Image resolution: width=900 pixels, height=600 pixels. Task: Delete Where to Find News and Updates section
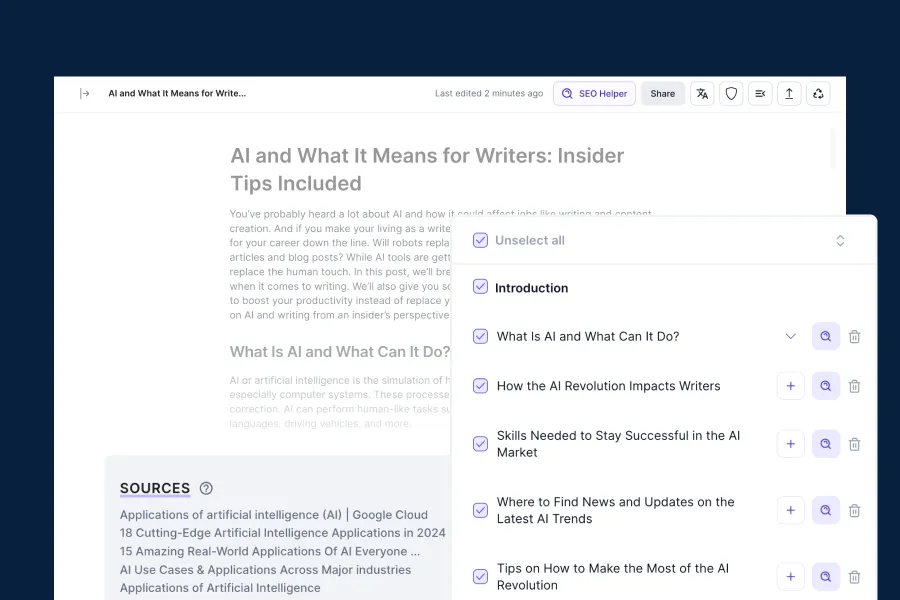[855, 510]
